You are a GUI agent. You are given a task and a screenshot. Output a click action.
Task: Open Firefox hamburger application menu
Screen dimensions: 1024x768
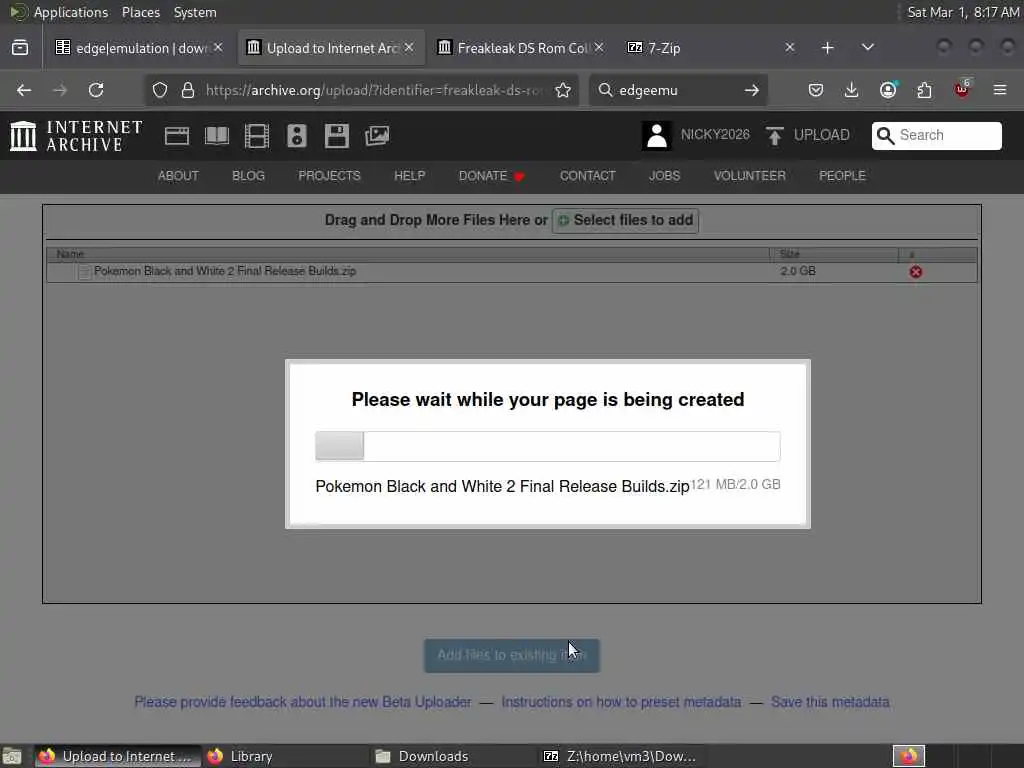(x=1000, y=90)
